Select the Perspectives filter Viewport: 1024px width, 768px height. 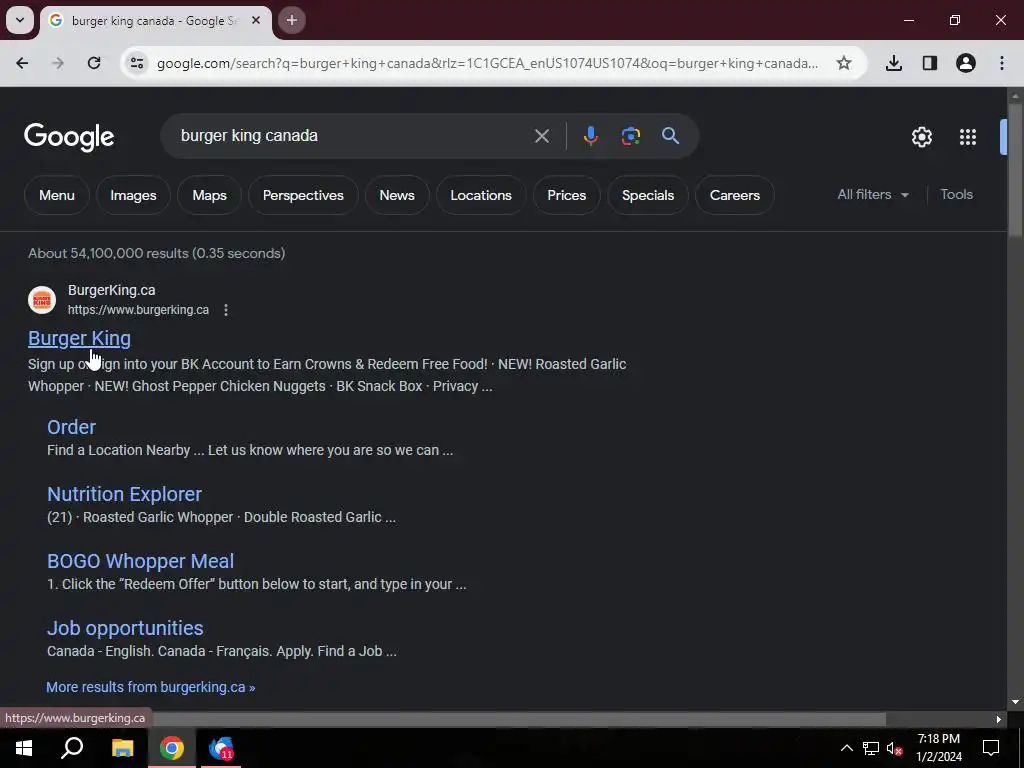303,195
